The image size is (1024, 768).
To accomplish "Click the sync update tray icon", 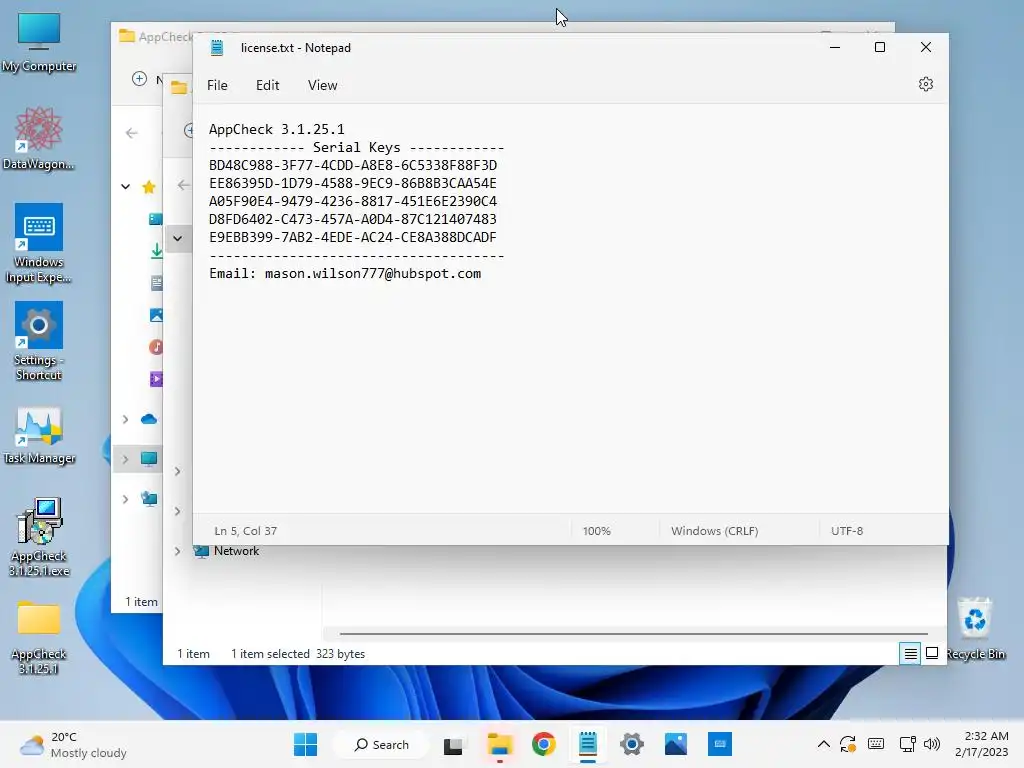I will (x=848, y=744).
